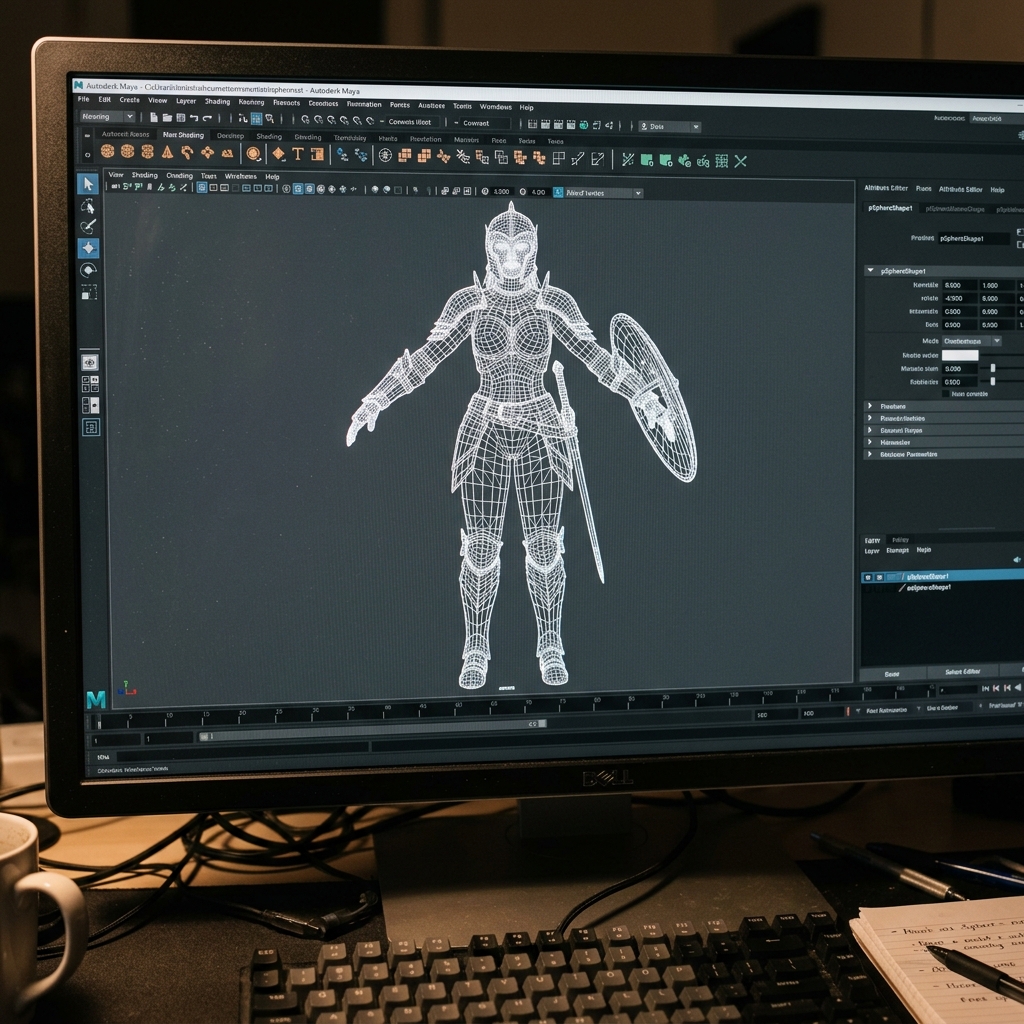The width and height of the screenshot is (1024, 1024).
Task: Click the green X icon on shelf
Action: point(740,161)
